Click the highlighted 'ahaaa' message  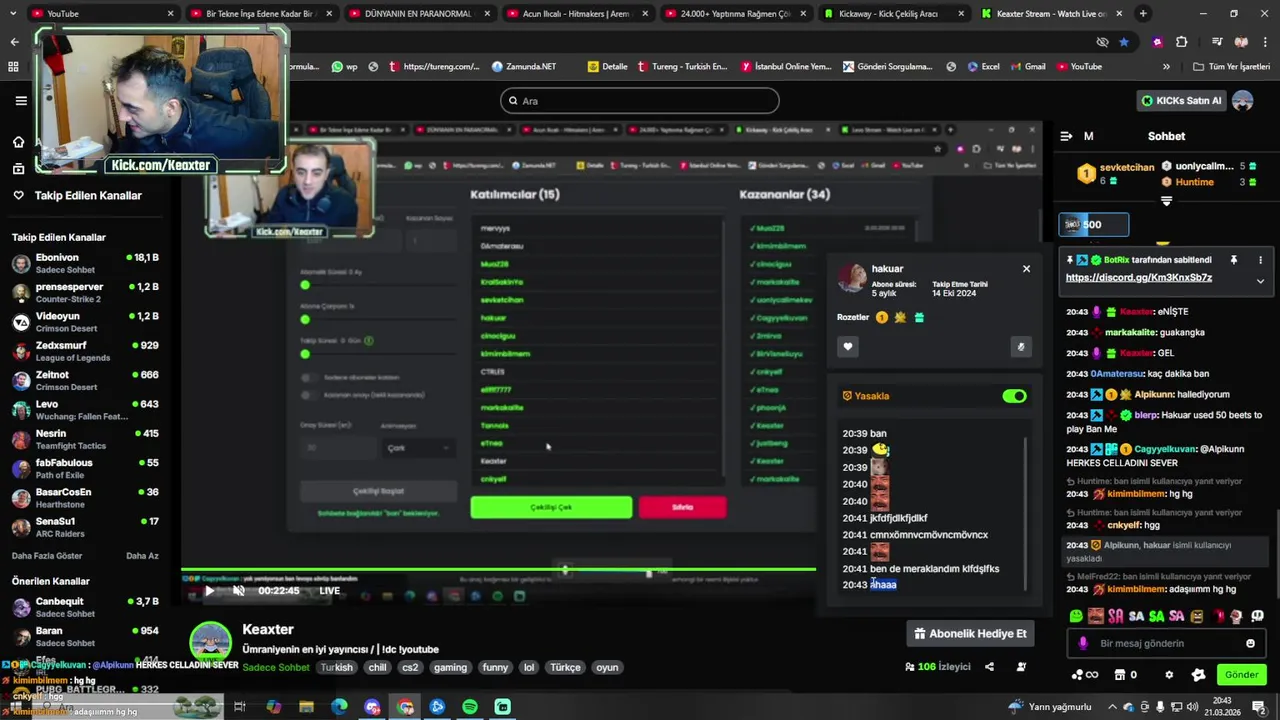(883, 585)
